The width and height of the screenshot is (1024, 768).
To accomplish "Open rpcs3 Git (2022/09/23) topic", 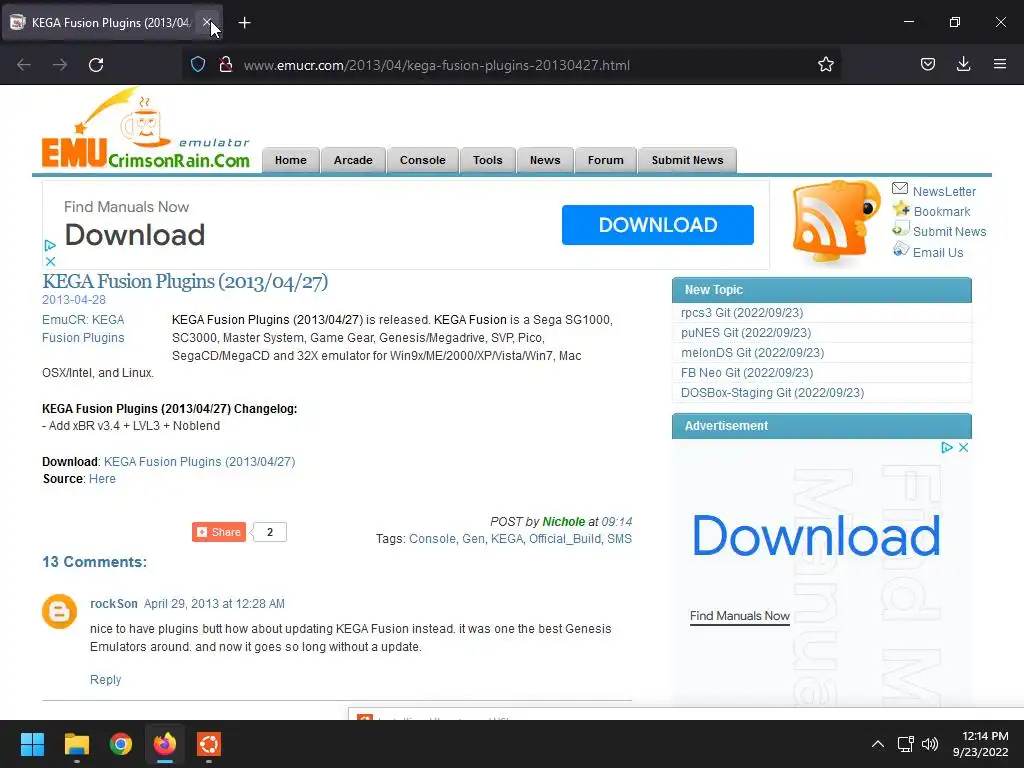I will (x=742, y=313).
